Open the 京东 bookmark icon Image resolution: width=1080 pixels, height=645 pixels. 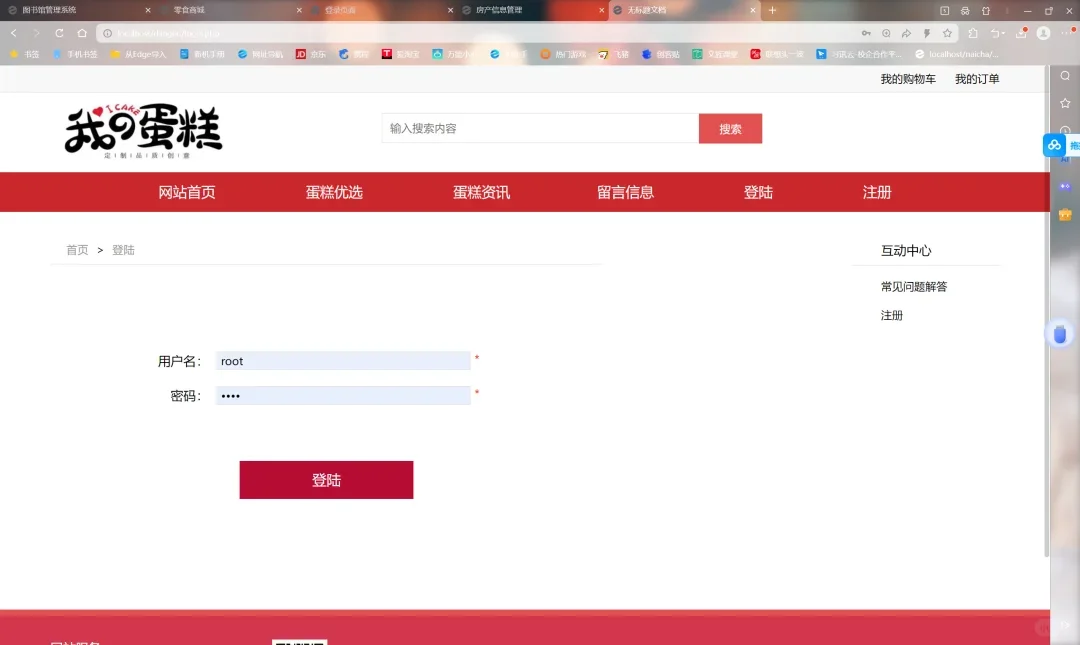pyautogui.click(x=302, y=55)
